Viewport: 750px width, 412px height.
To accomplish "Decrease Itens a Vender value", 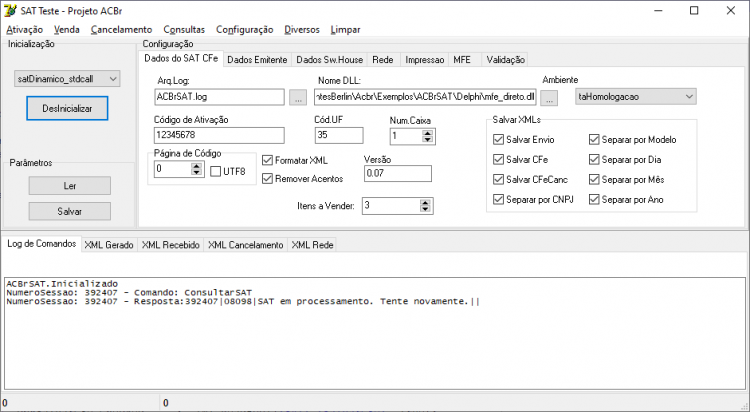I will (x=425, y=210).
